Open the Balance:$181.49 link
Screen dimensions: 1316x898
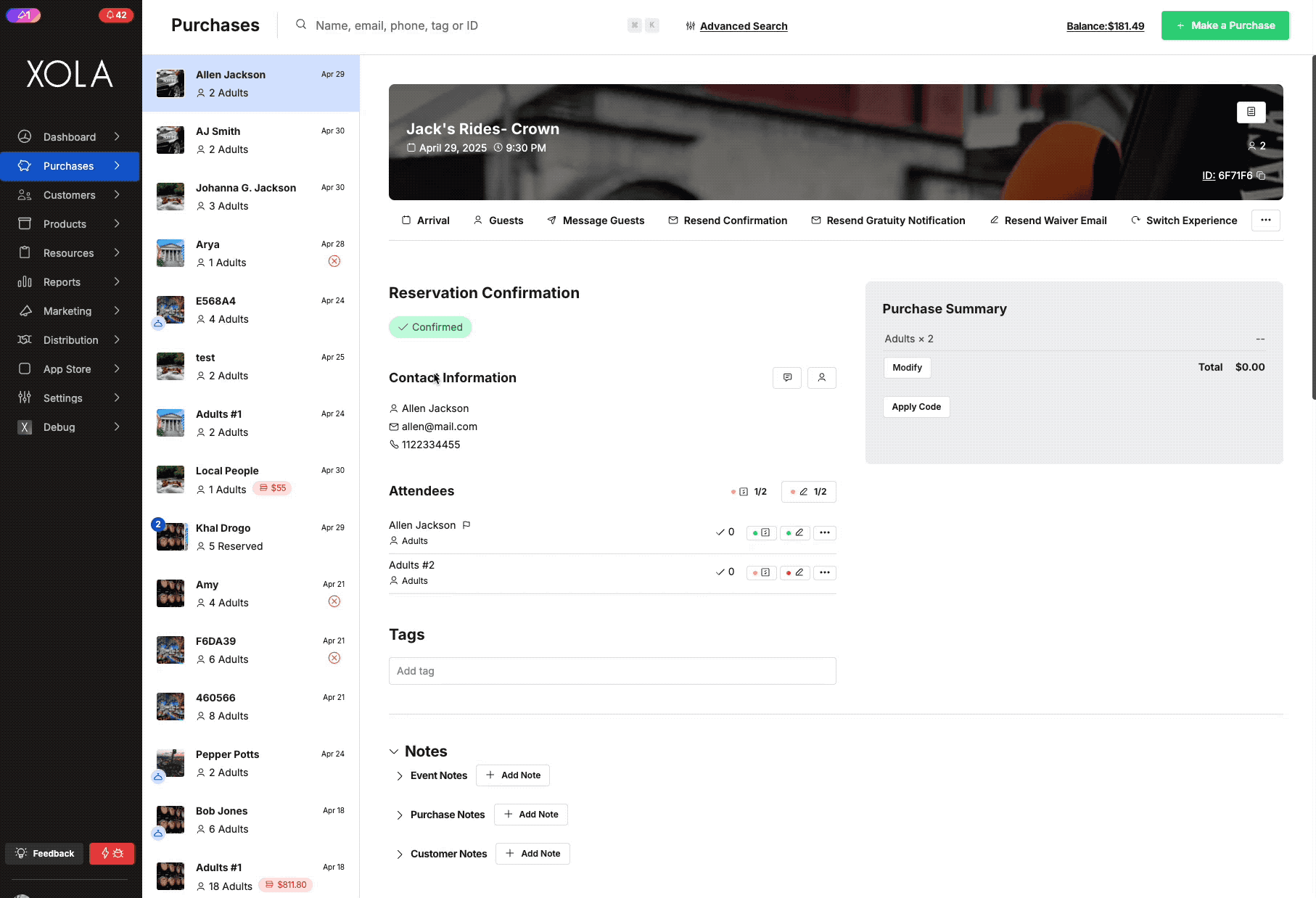1105,26
